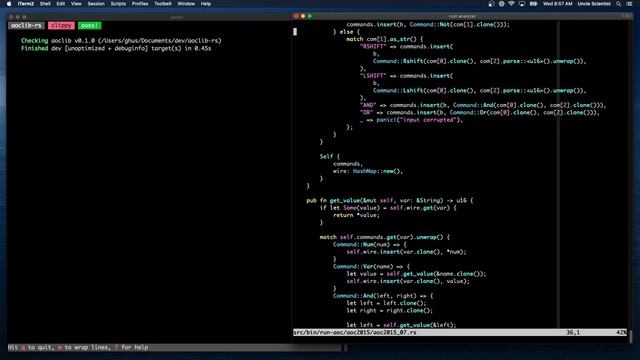Open the Edit menu
This screenshot has width=640, height=360.
tap(60, 4)
